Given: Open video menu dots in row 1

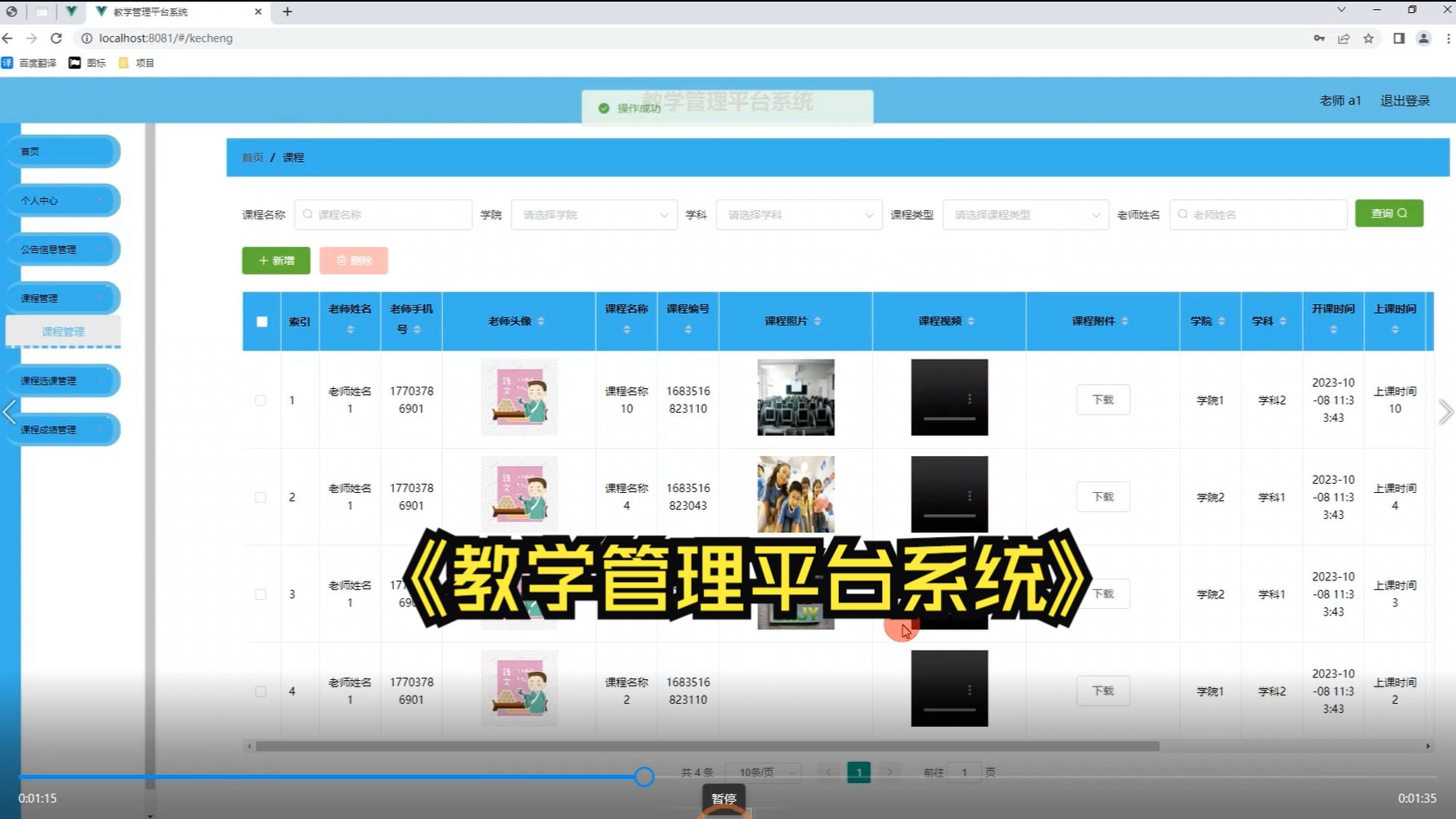Looking at the screenshot, I should [x=970, y=399].
